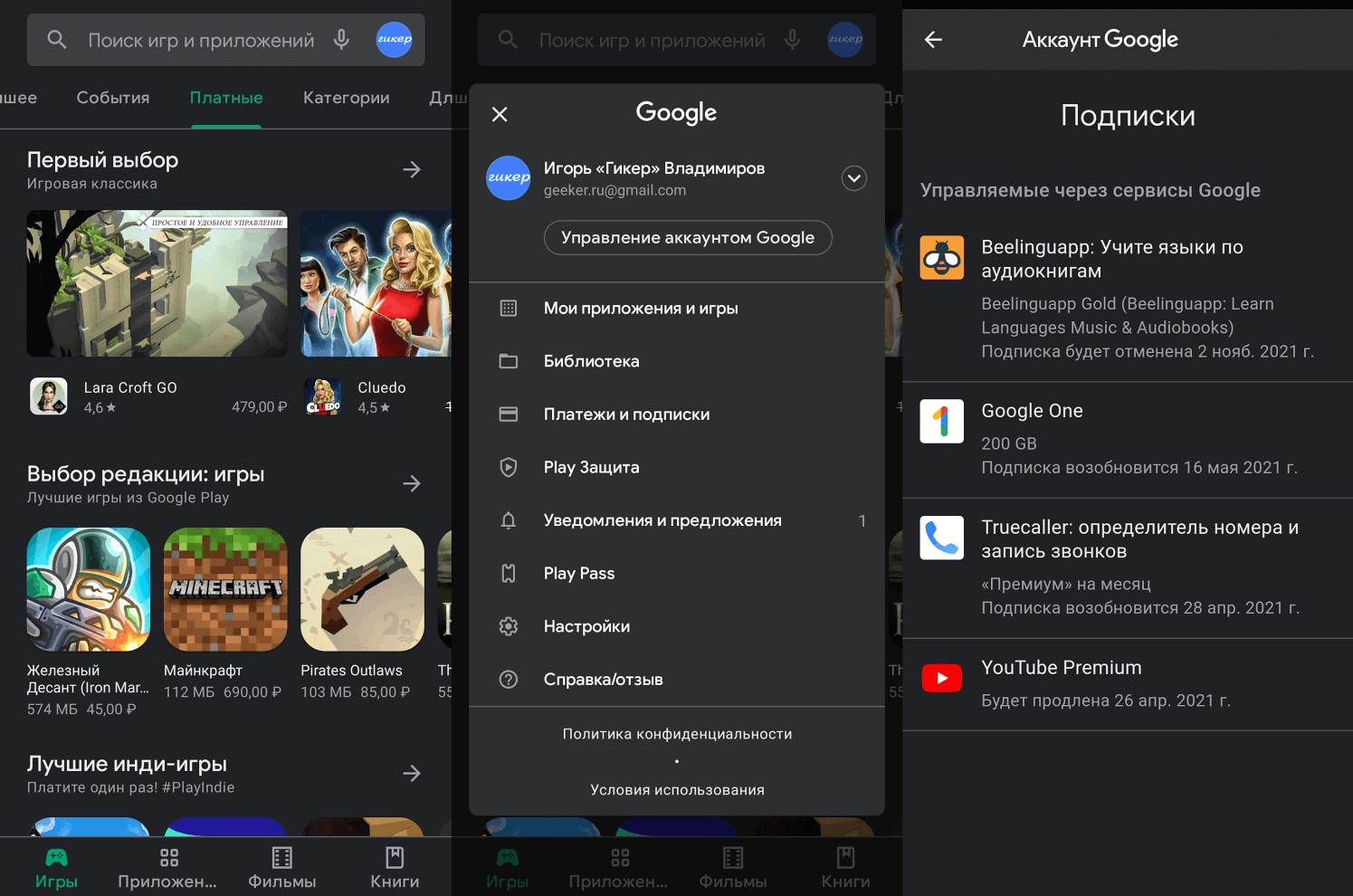Switch to the Платные tab

coord(226,98)
